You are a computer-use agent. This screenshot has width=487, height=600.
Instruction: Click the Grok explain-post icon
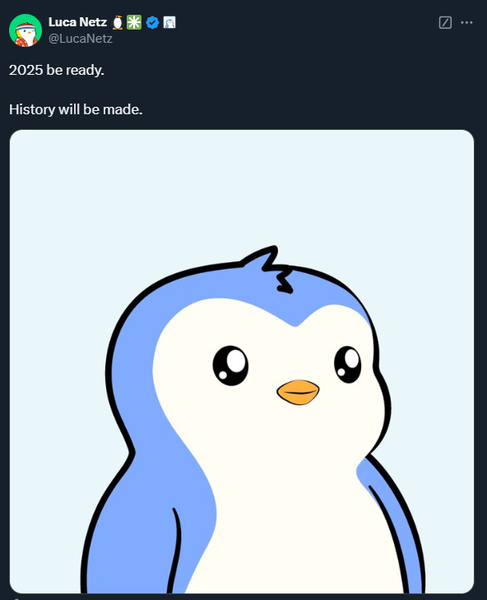click(x=445, y=23)
